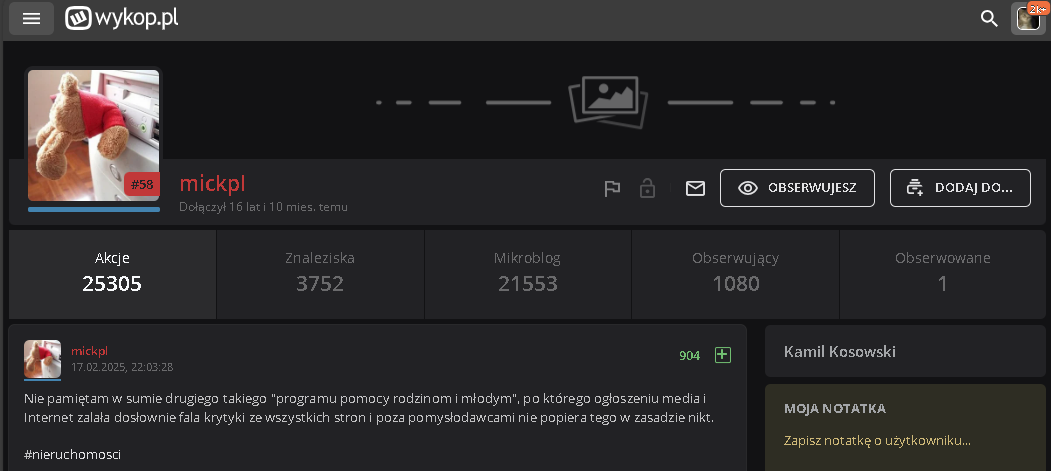The height and width of the screenshot is (471, 1051).
Task: Open the Obserwujący tab
Action: click(x=735, y=272)
